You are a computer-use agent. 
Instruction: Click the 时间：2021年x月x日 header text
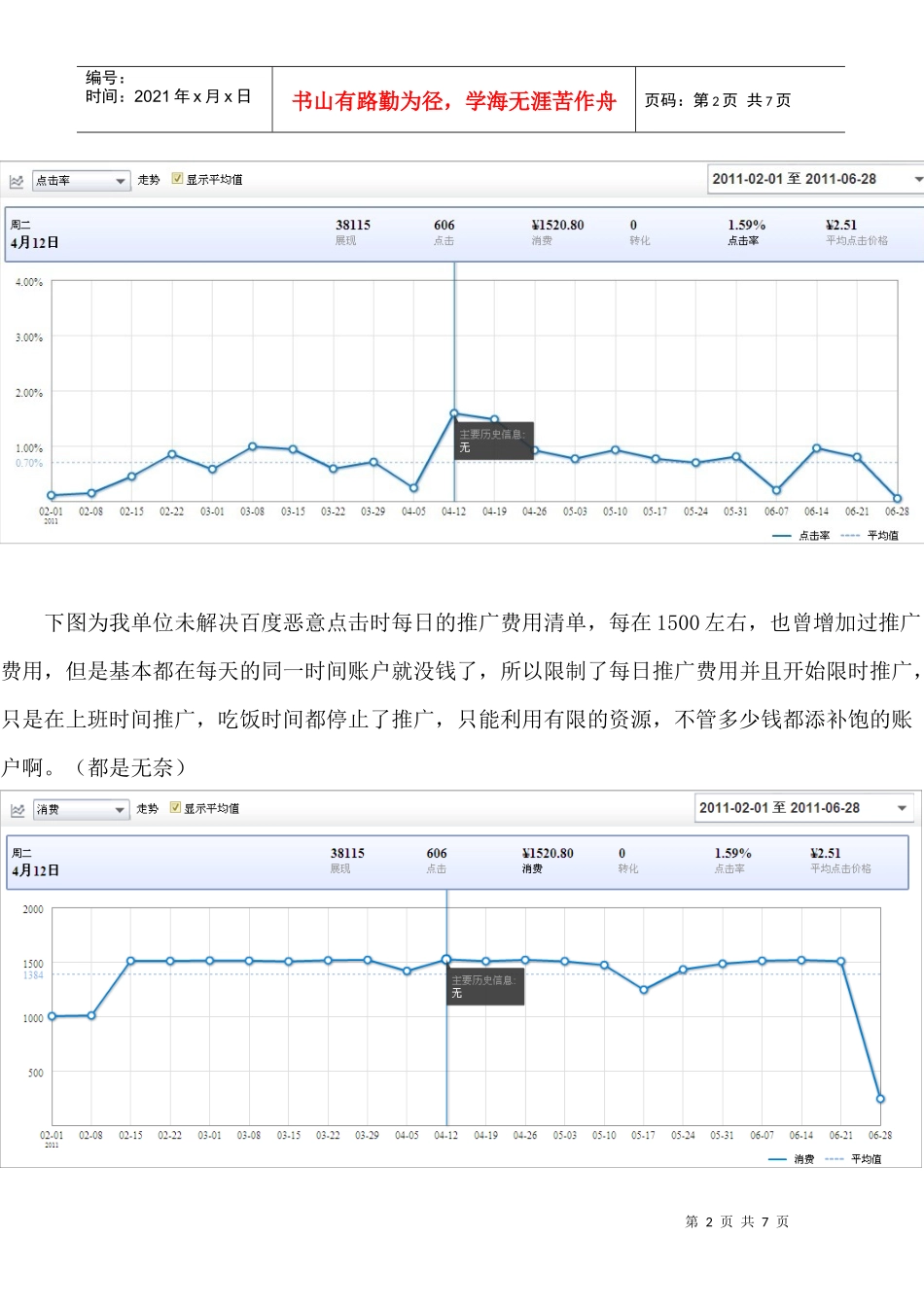(168, 96)
